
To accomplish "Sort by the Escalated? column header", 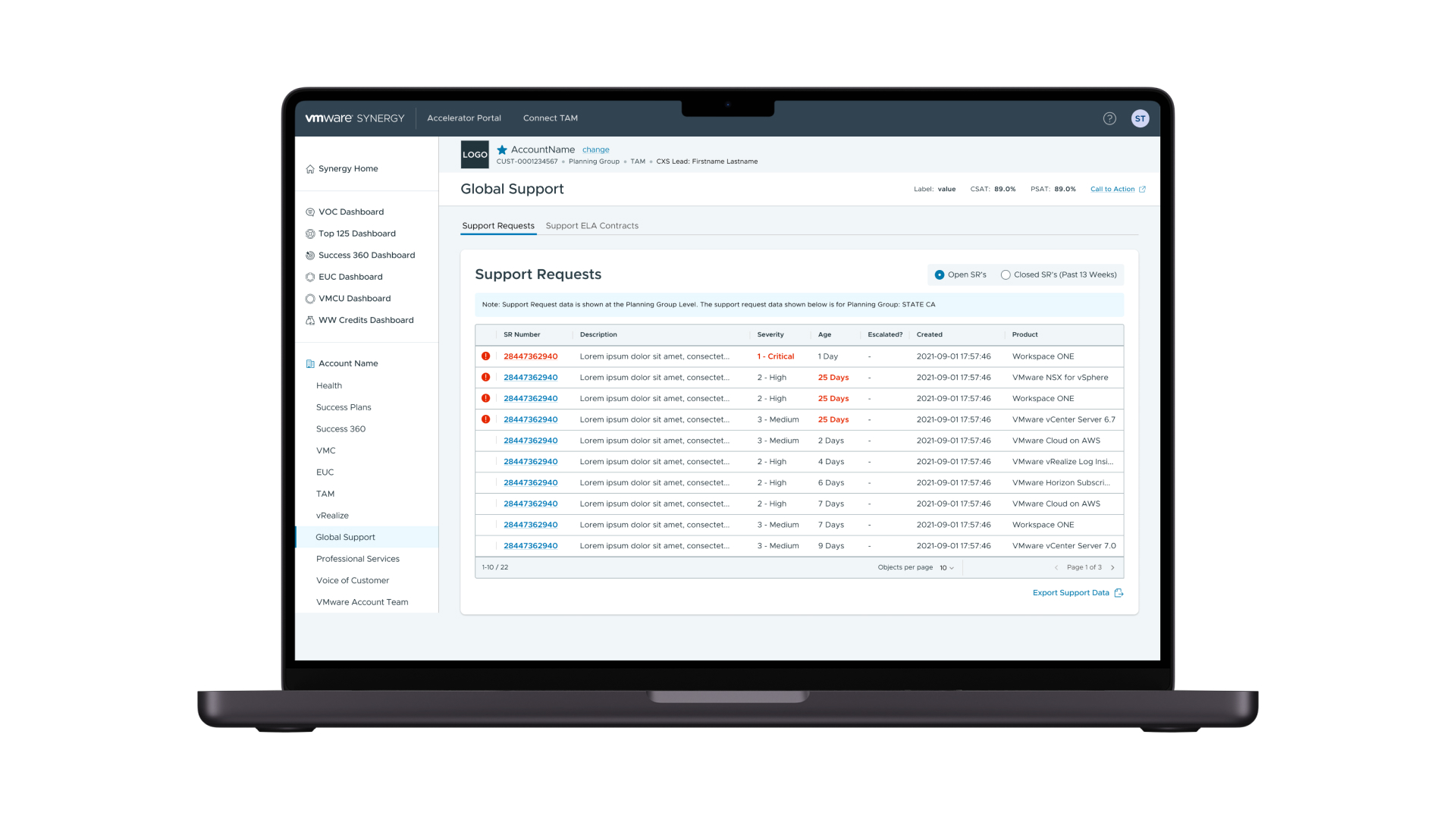I will pos(885,334).
